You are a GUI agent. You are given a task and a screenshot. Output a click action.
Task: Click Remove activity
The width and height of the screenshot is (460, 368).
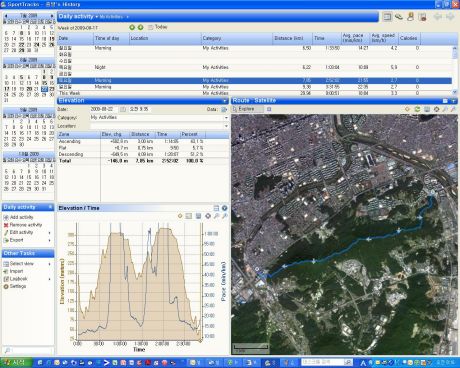[23, 225]
